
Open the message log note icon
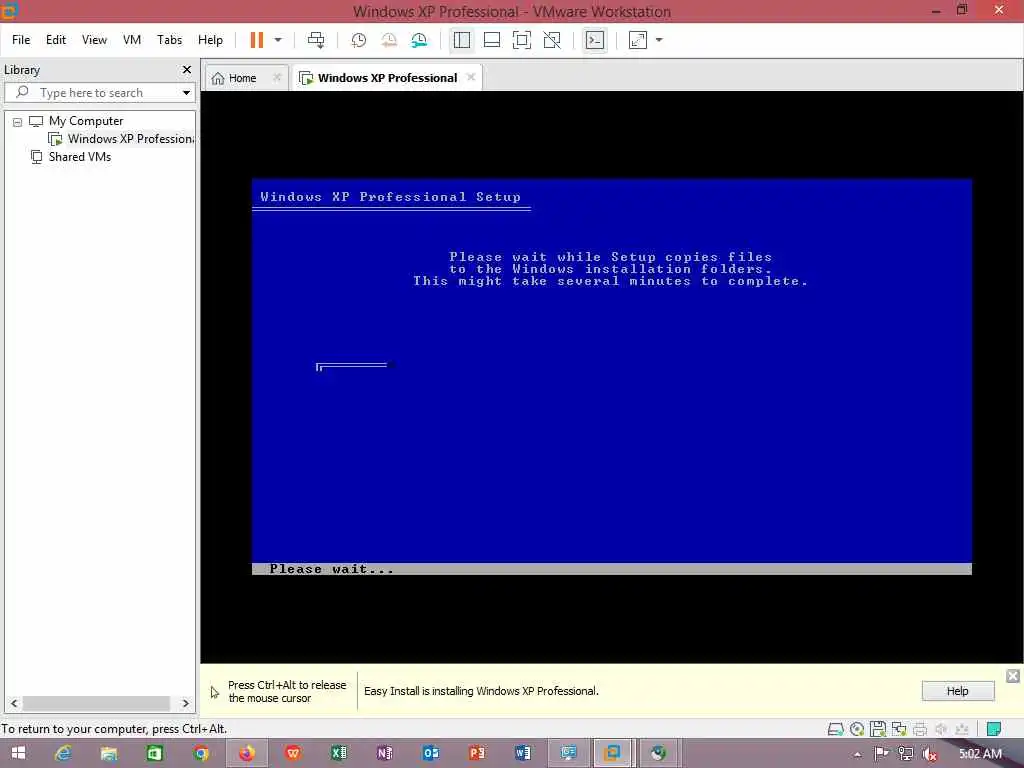[994, 729]
